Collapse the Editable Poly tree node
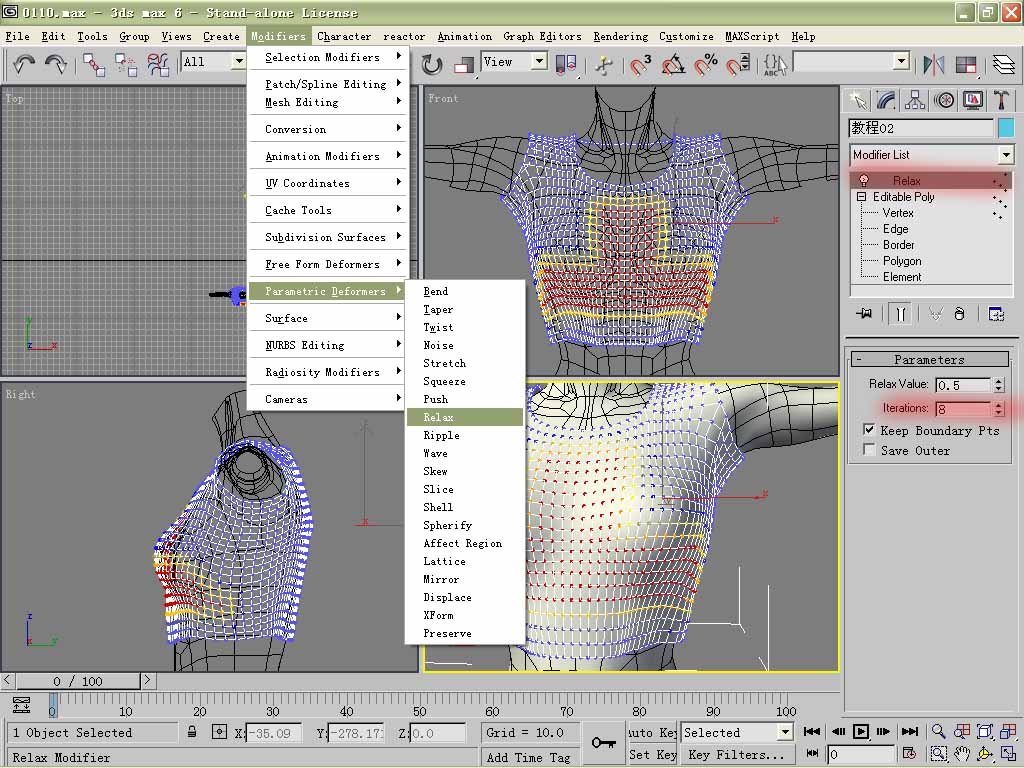 coord(861,197)
